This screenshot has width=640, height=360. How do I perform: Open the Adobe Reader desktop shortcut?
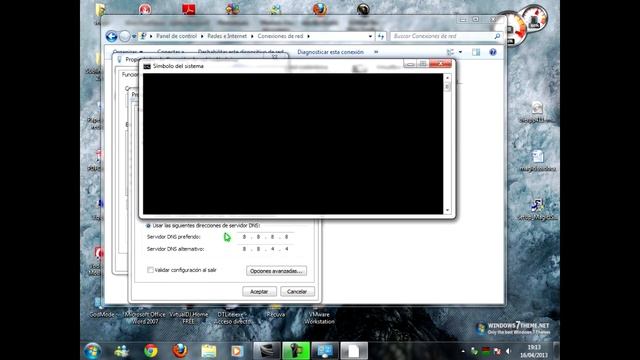pos(189,9)
